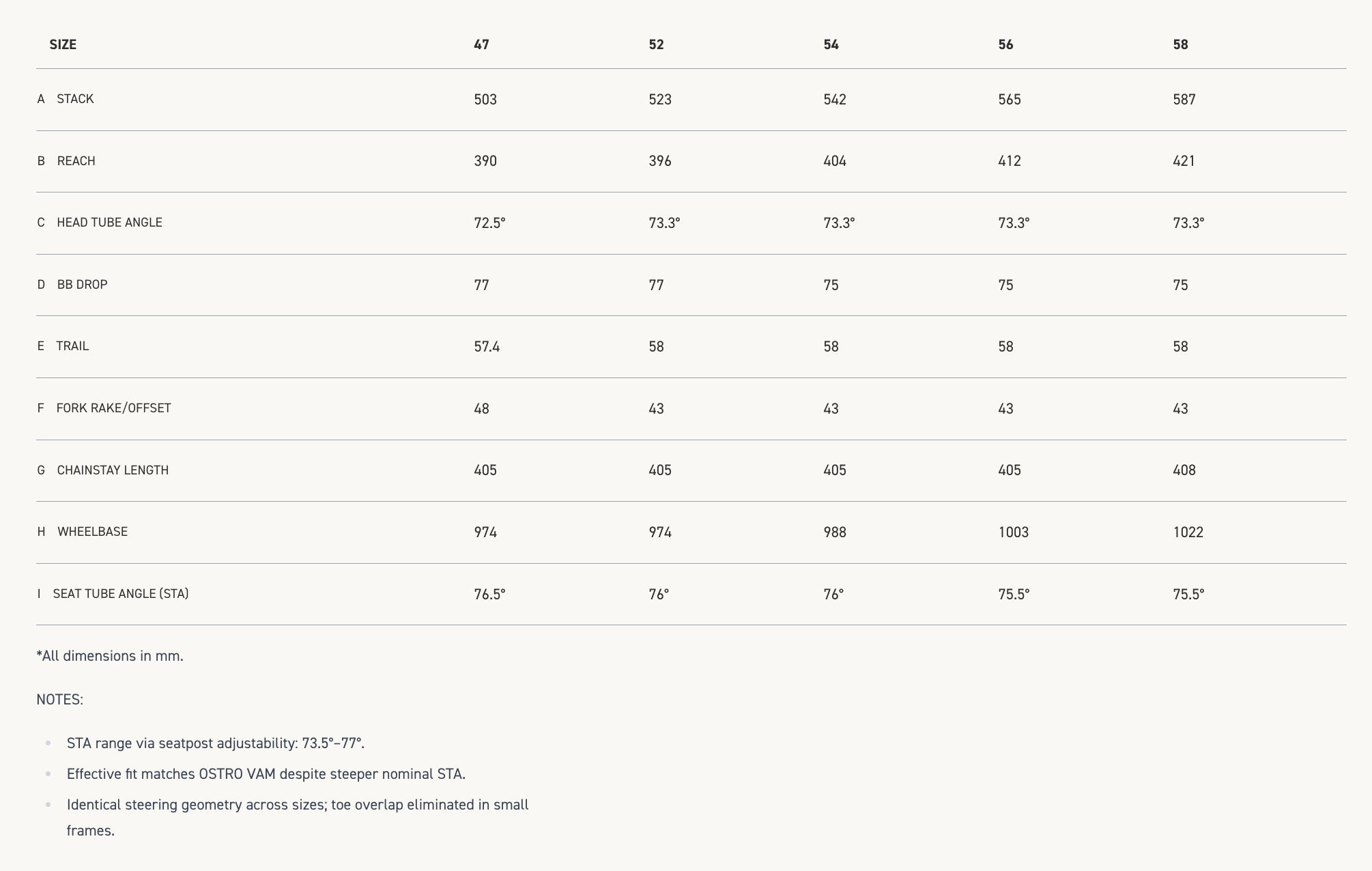
Task: Click the STACK row label
Action: pos(75,99)
